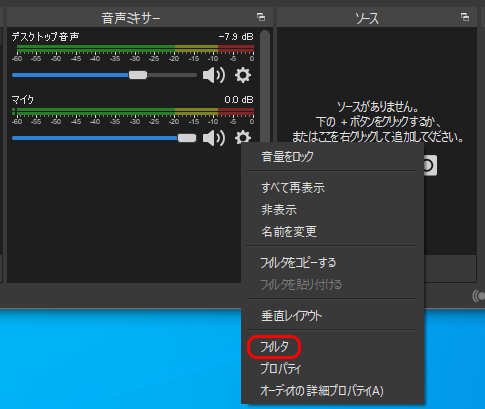Click the マイク volume slider handle
Image resolution: width=485 pixels, height=409 pixels.
[x=187, y=138]
